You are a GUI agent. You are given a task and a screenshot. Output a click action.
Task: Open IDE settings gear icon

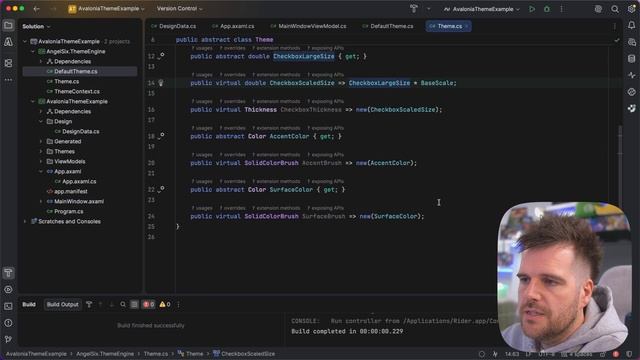[x=631, y=9]
